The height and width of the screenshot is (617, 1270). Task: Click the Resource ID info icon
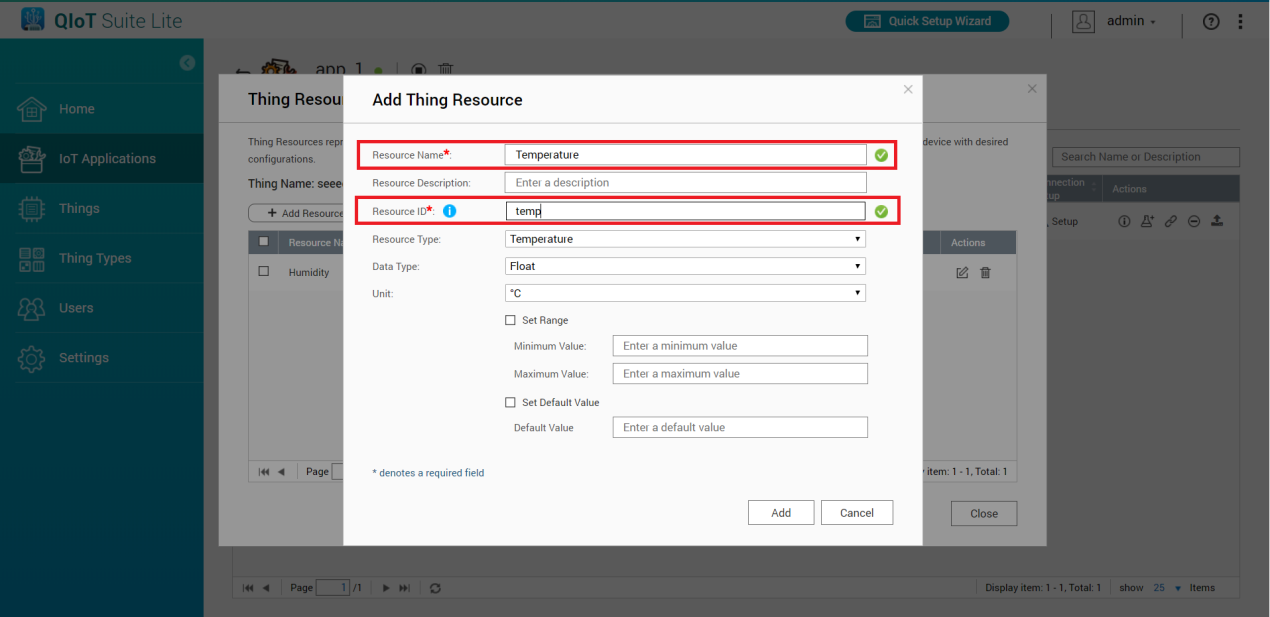450,211
